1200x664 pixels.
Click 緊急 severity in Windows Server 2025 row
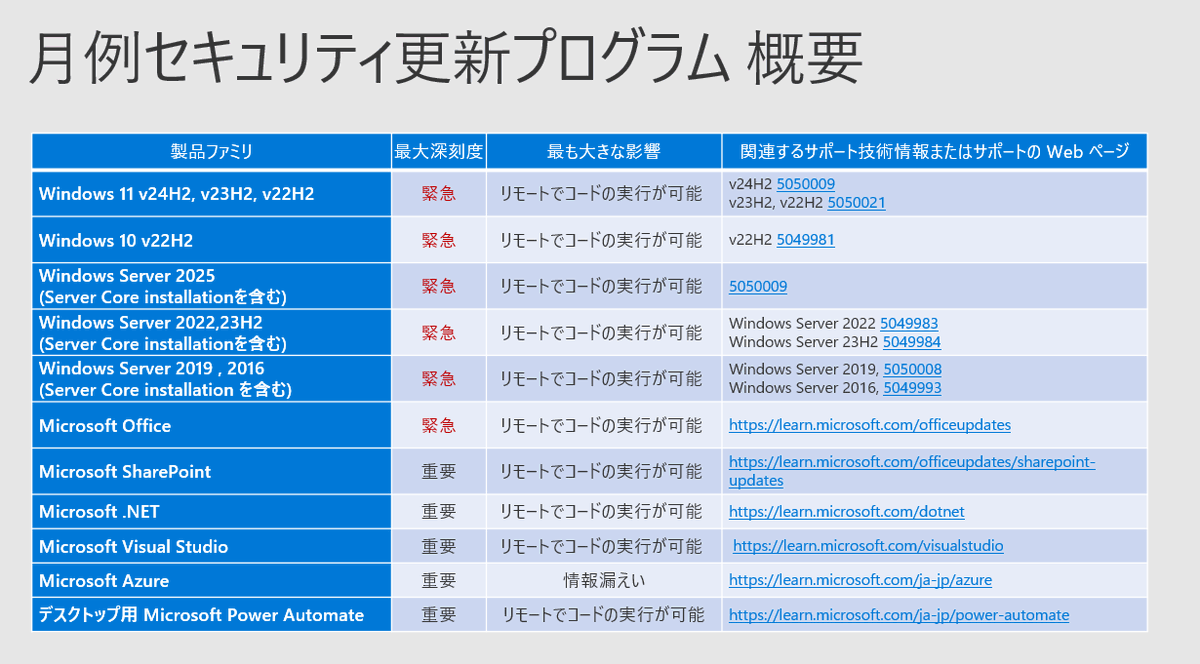tap(439, 286)
